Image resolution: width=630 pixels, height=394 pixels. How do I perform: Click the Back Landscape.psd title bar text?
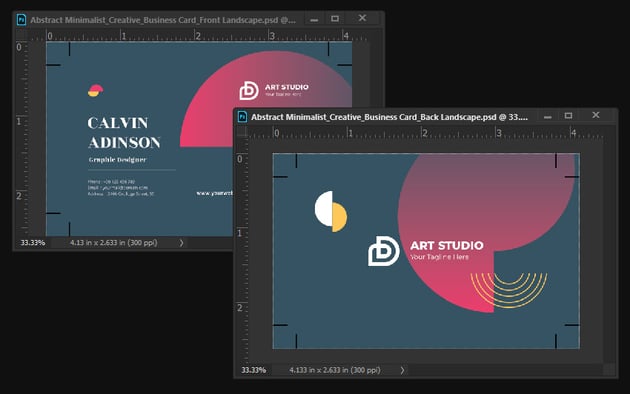389,117
